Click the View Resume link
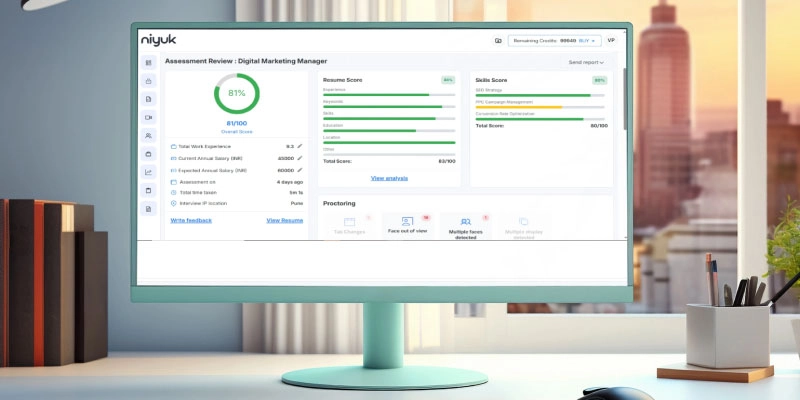Screen dimensions: 800x400 (x=285, y=220)
